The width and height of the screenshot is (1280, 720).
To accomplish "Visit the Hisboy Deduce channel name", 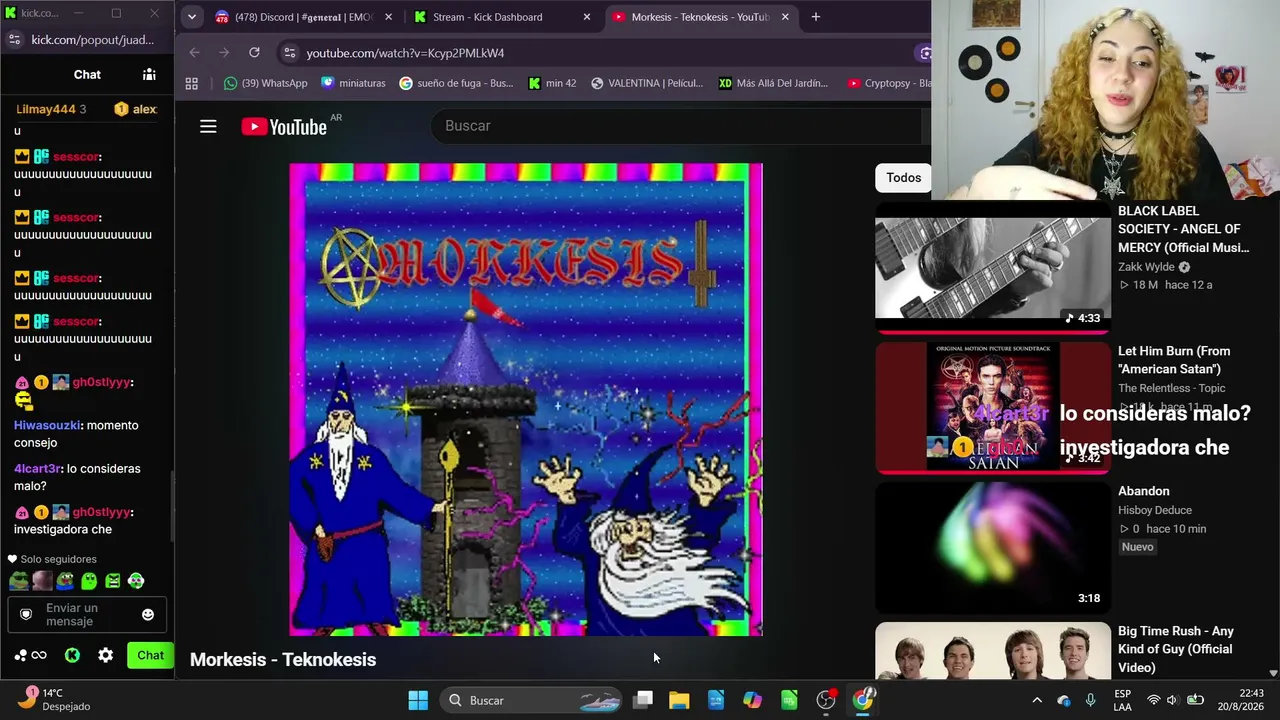I will [1156, 510].
